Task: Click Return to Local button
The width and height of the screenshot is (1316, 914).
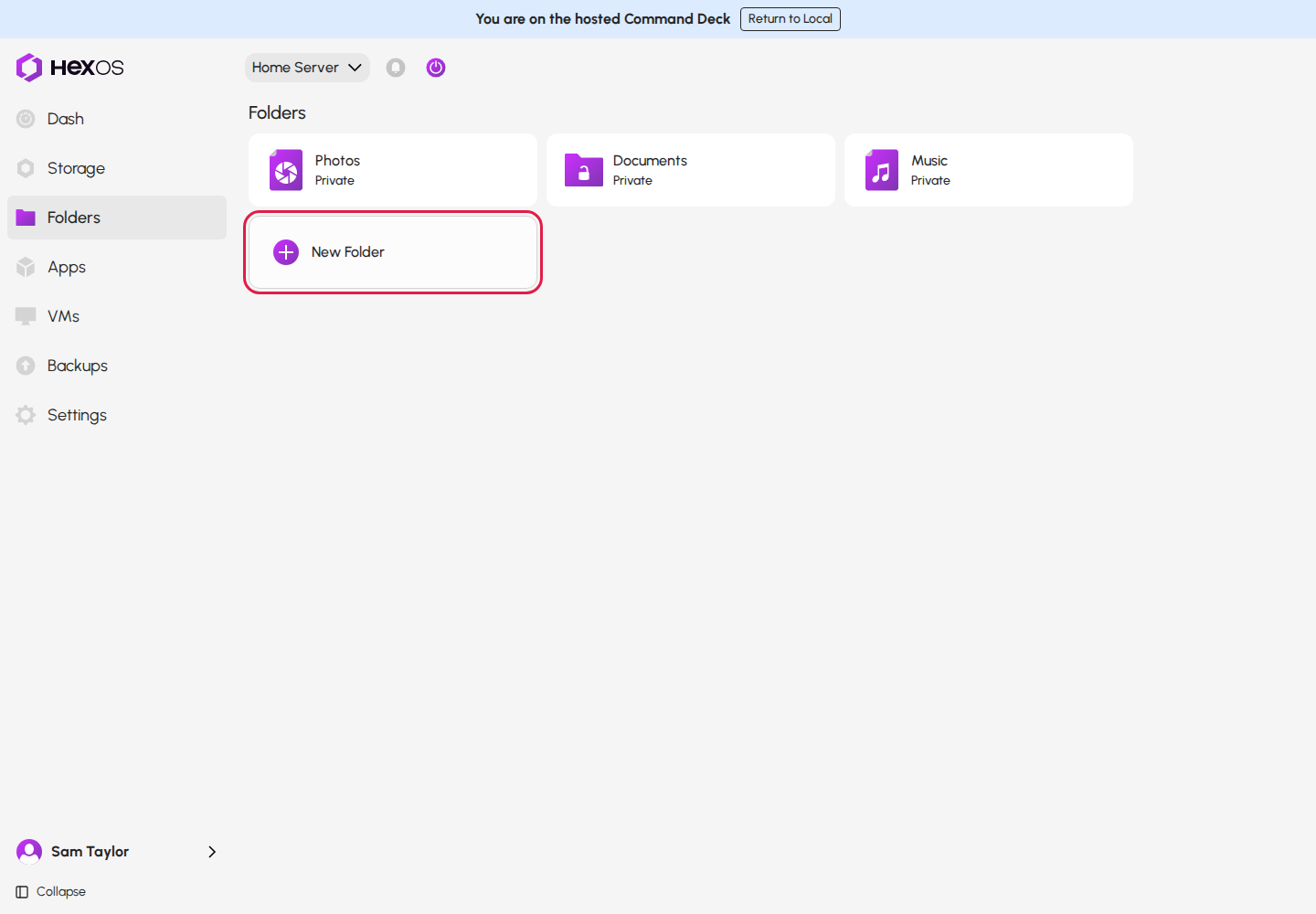Action: pos(791,19)
